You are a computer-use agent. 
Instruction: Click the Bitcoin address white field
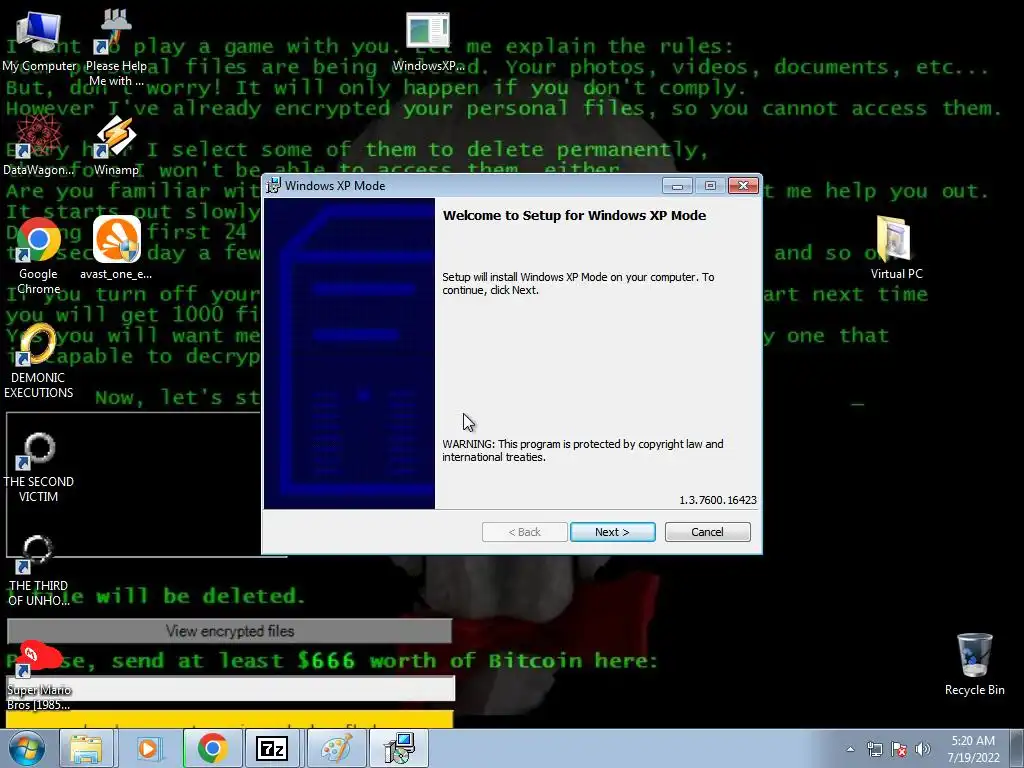point(230,689)
